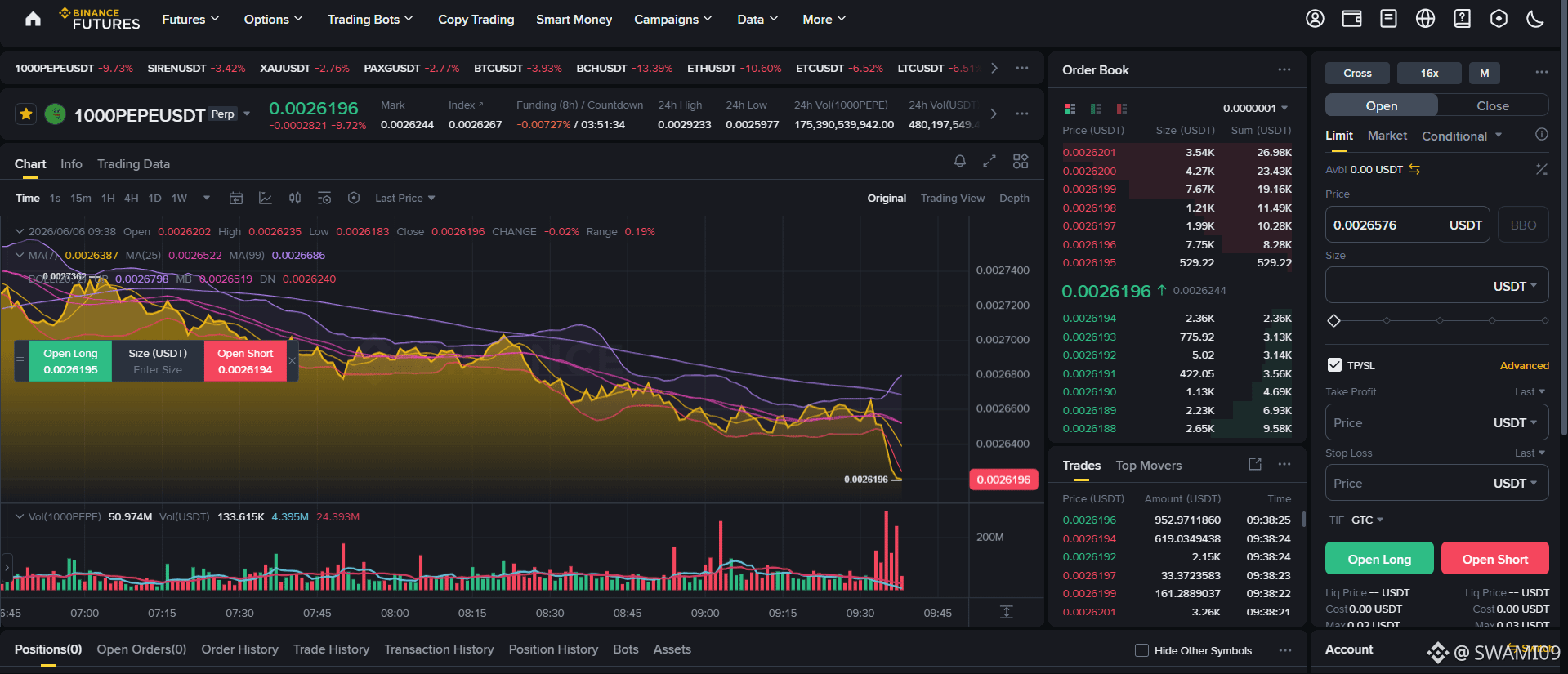
Task: Open the Top Movers tab
Action: click(1148, 465)
